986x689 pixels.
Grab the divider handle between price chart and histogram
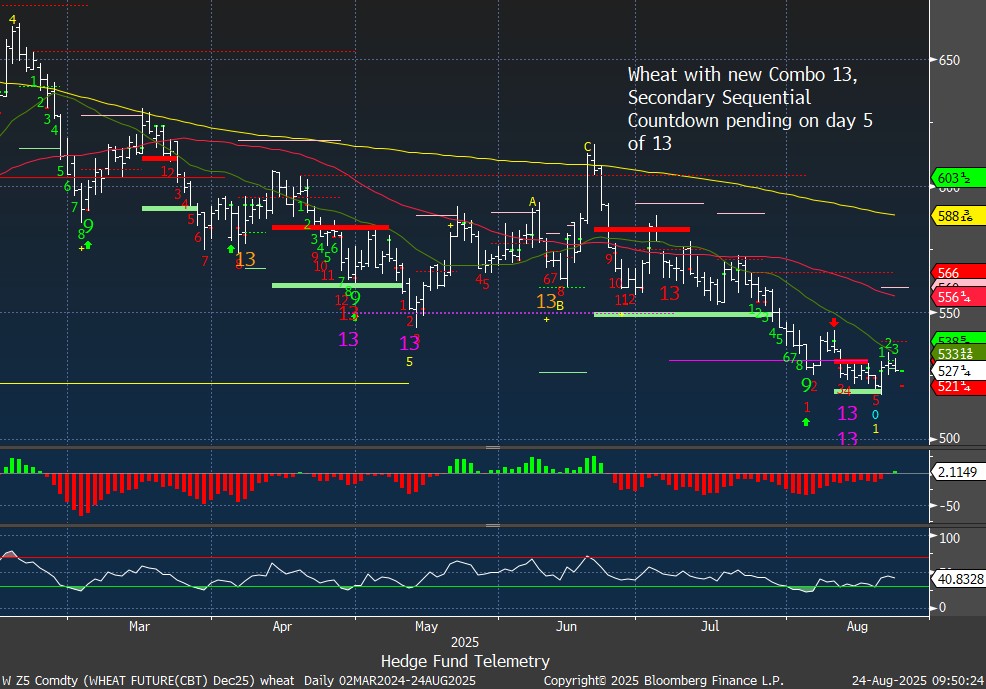(493, 447)
